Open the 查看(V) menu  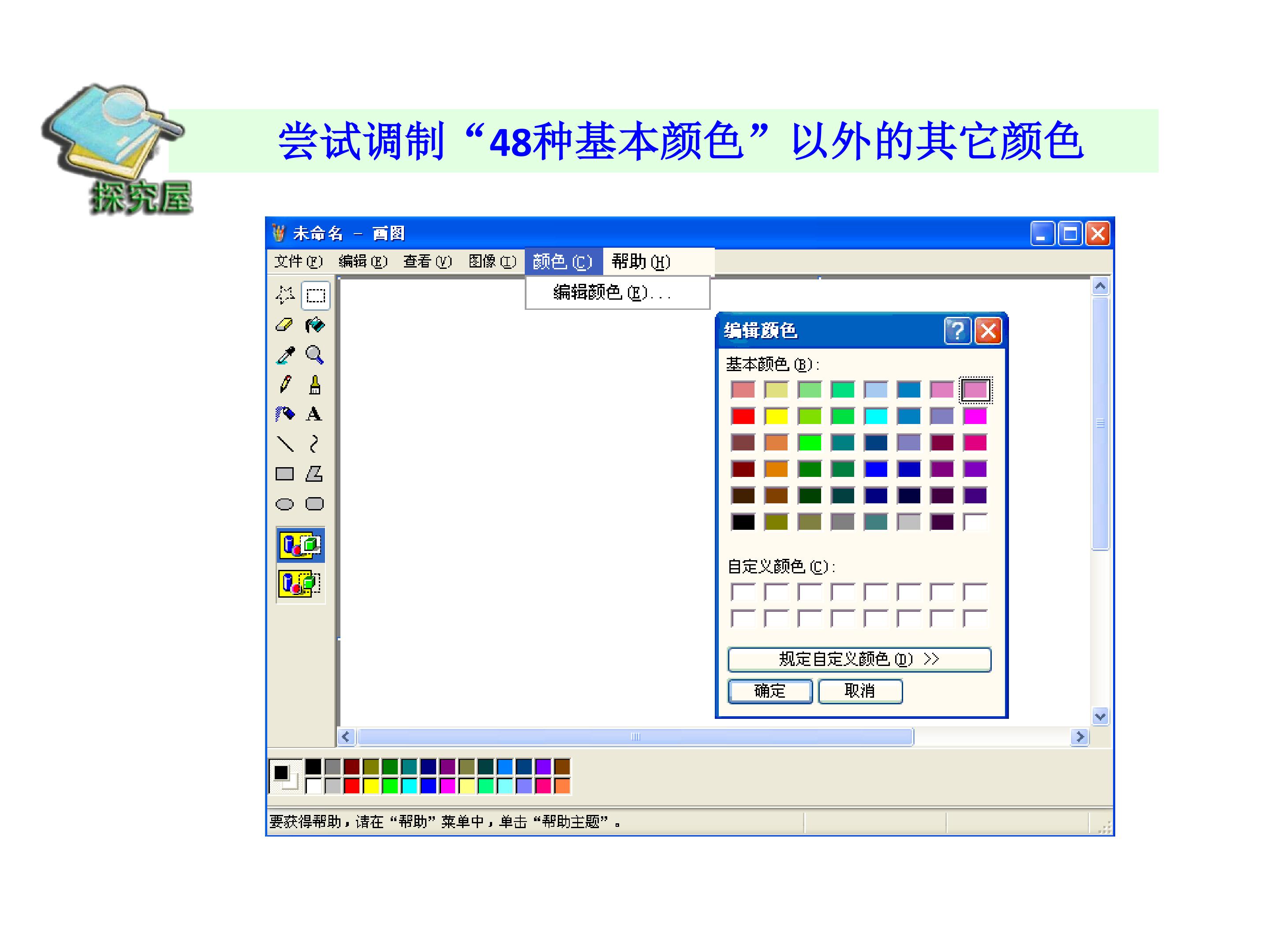[x=428, y=262]
